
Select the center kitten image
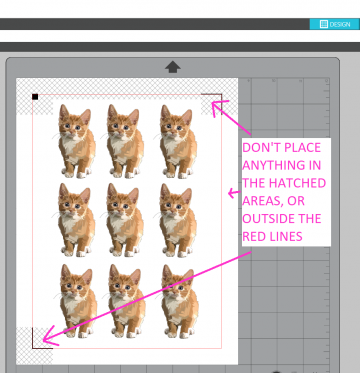pyautogui.click(x=123, y=220)
